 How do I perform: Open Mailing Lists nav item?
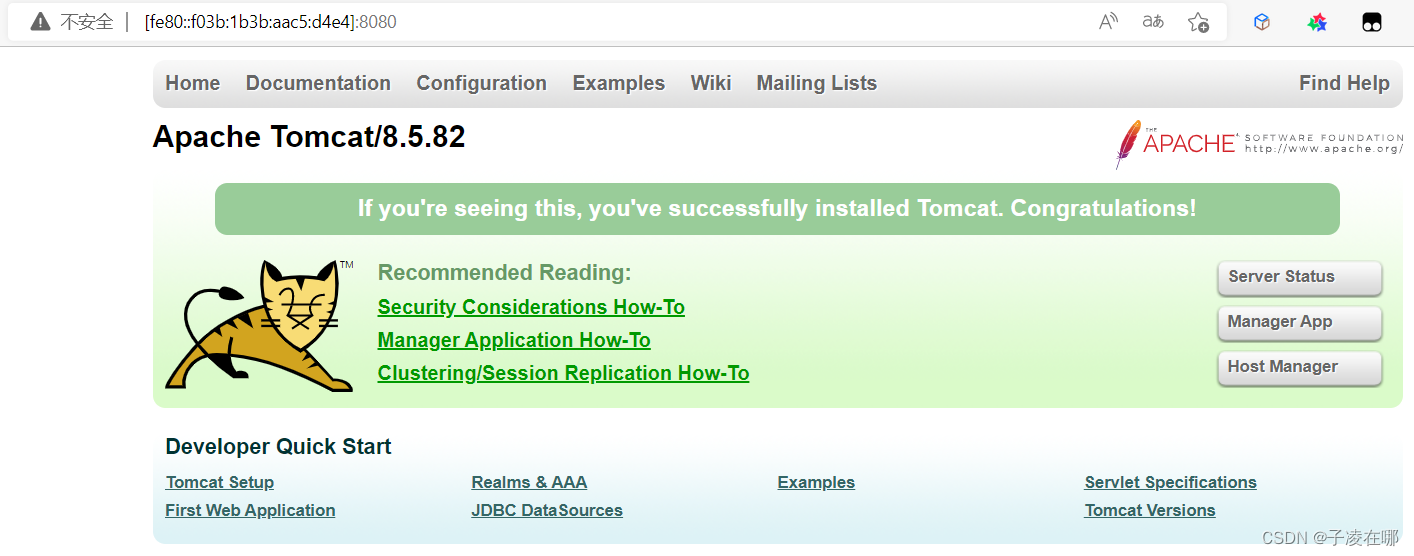(816, 83)
